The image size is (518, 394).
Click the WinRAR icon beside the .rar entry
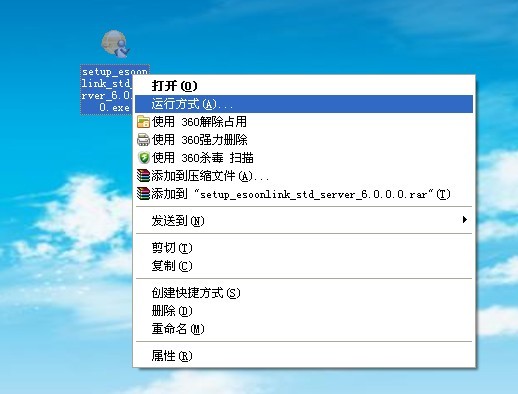click(x=143, y=194)
